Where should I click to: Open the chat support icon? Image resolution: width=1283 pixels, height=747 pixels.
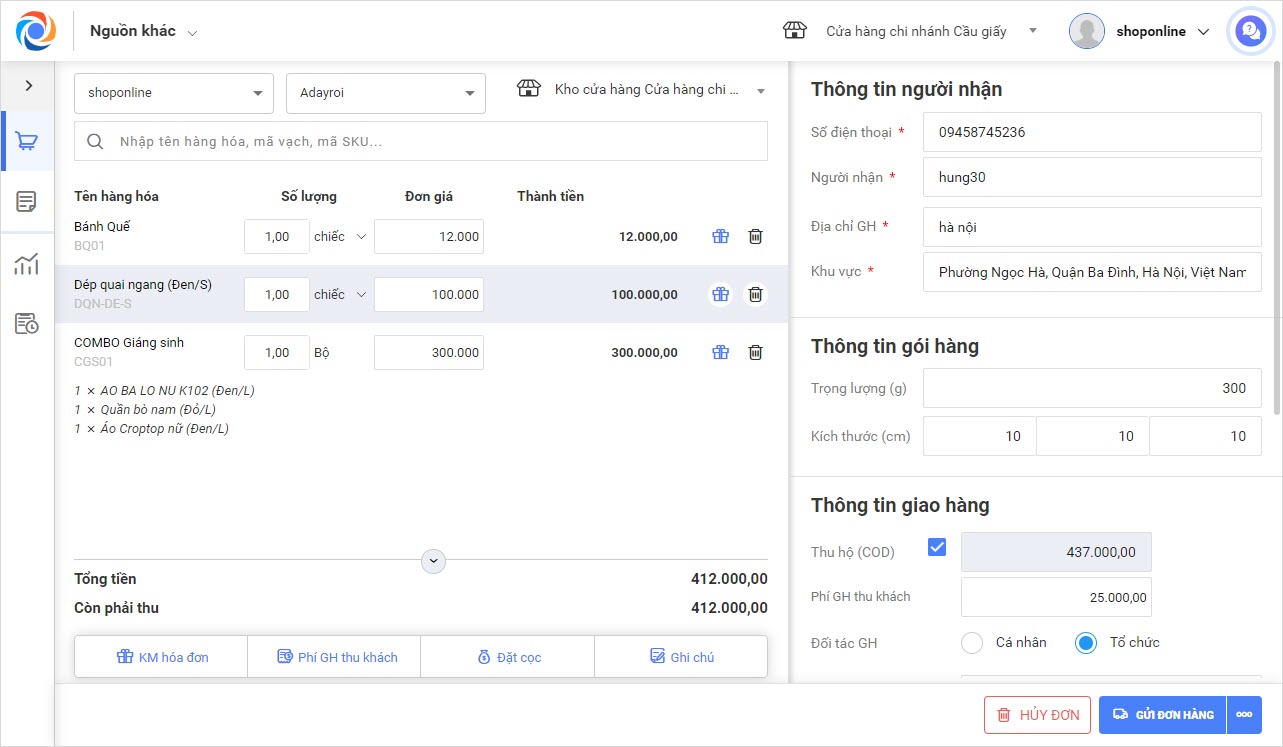pos(1249,31)
